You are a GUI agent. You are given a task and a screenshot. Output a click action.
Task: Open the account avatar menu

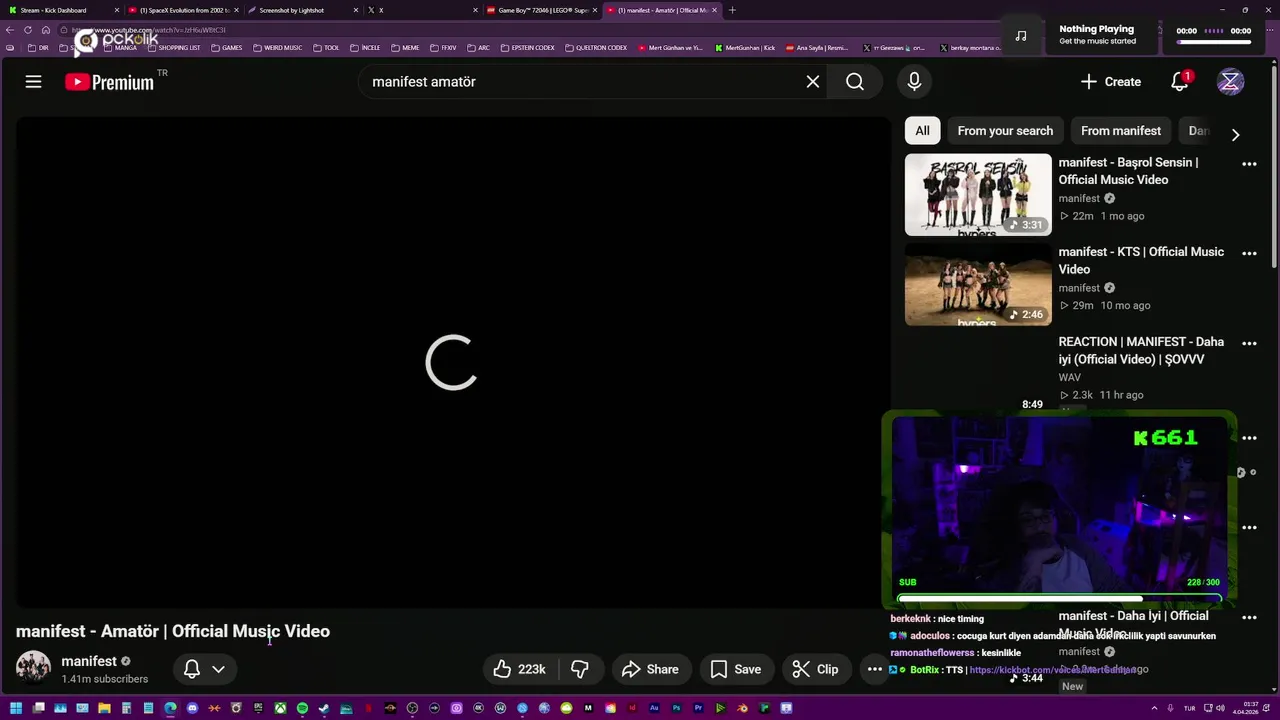tap(1230, 82)
